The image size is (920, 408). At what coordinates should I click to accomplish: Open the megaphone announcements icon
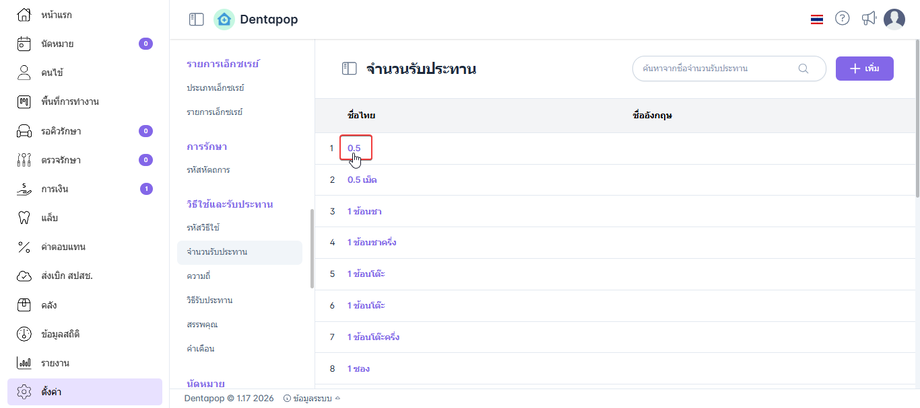pos(868,19)
